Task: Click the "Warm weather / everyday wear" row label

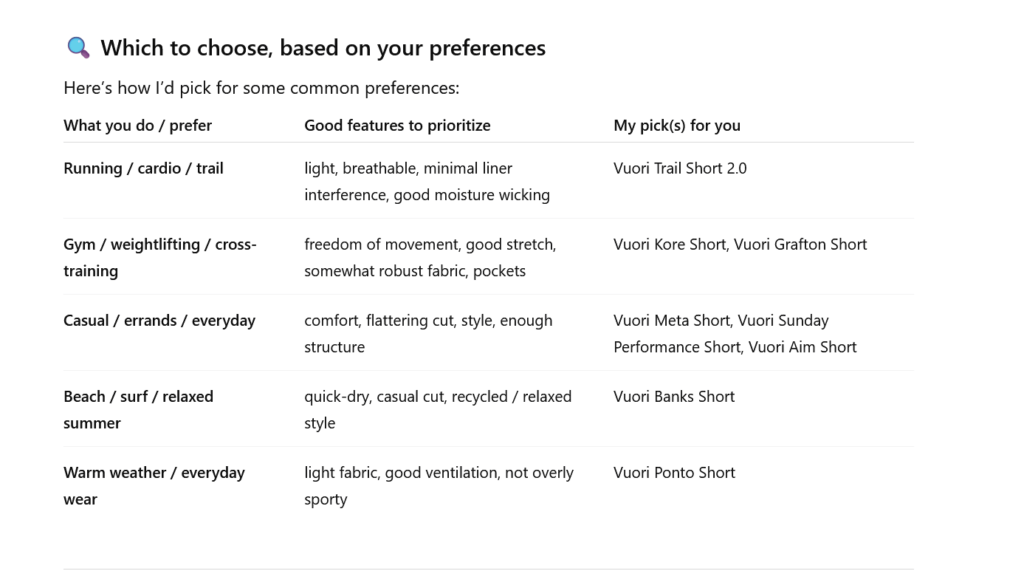Action: (154, 485)
